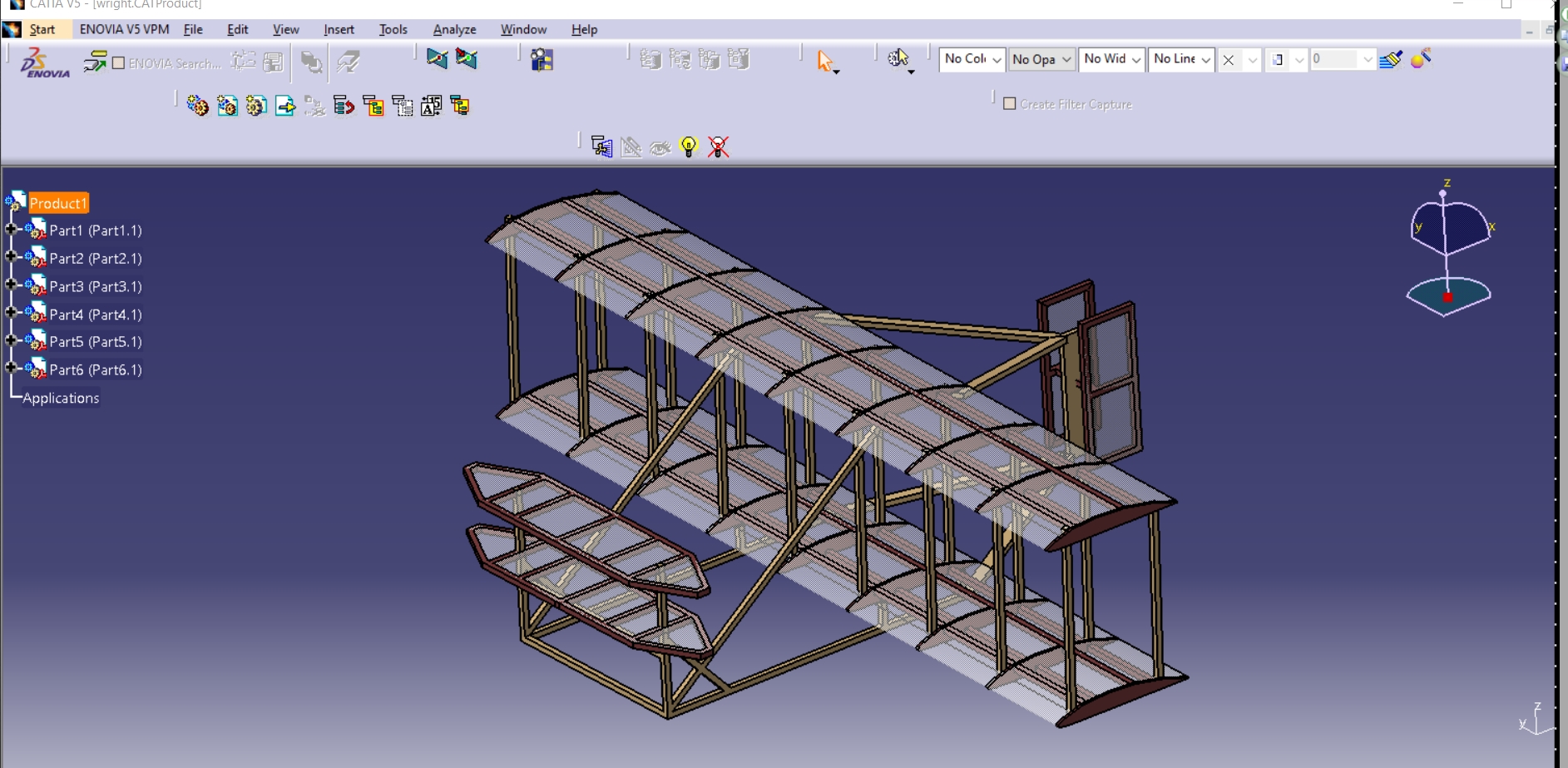The image size is (1568, 768).
Task: Select the Applications tree node
Action: pyautogui.click(x=61, y=398)
